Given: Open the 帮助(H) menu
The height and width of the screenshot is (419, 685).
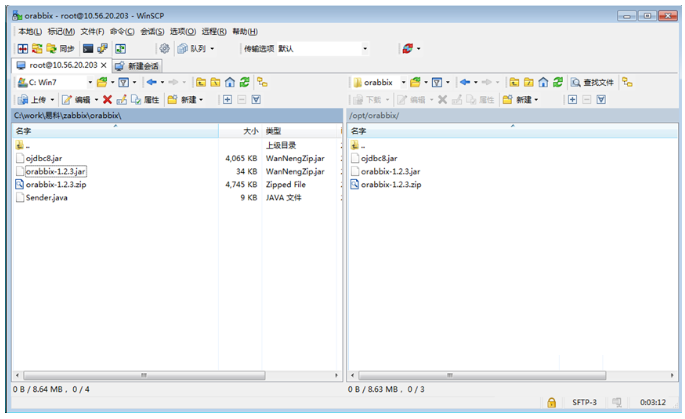Looking at the screenshot, I should point(245,31).
